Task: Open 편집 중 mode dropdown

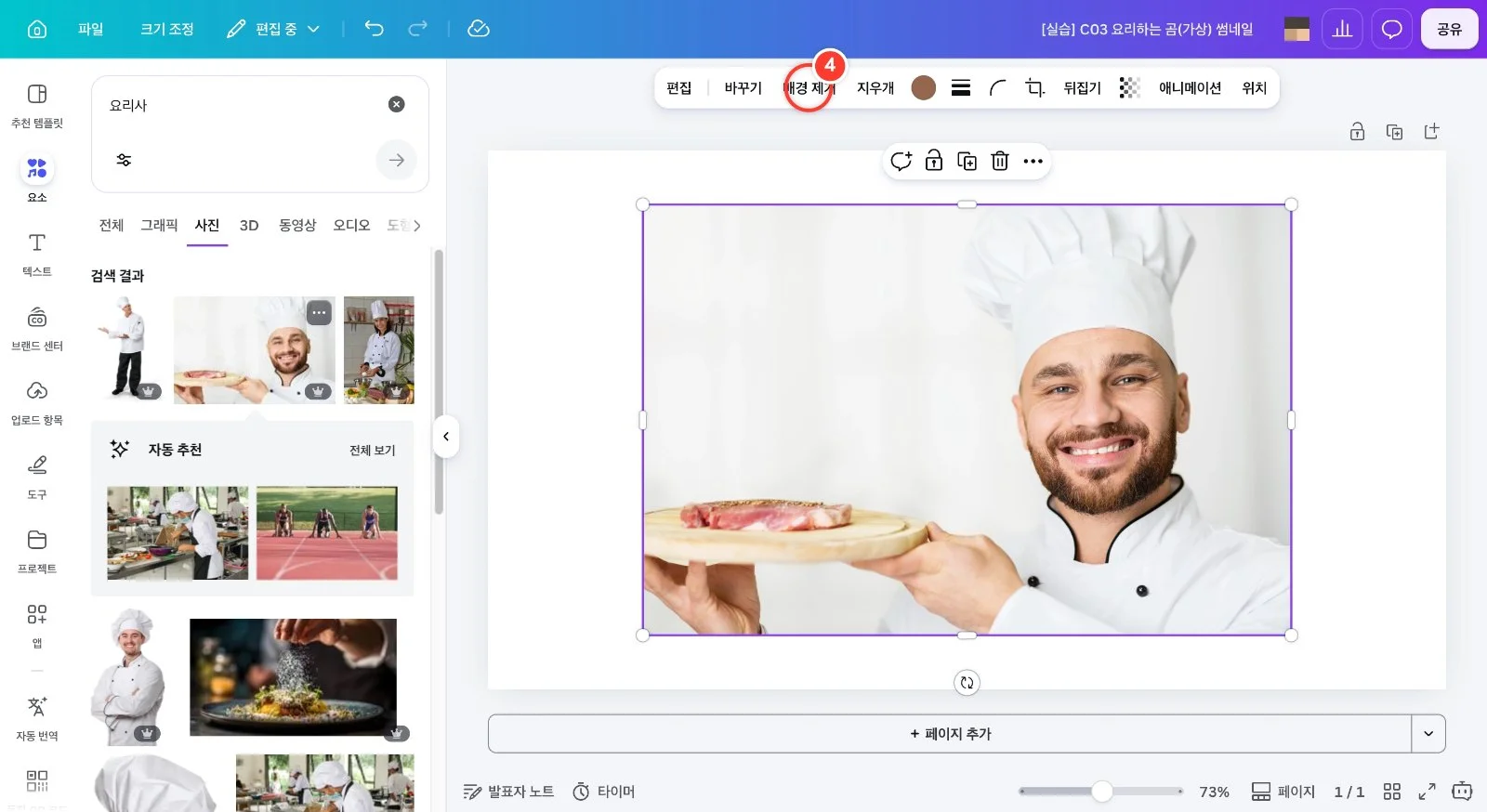Action: pos(274,29)
